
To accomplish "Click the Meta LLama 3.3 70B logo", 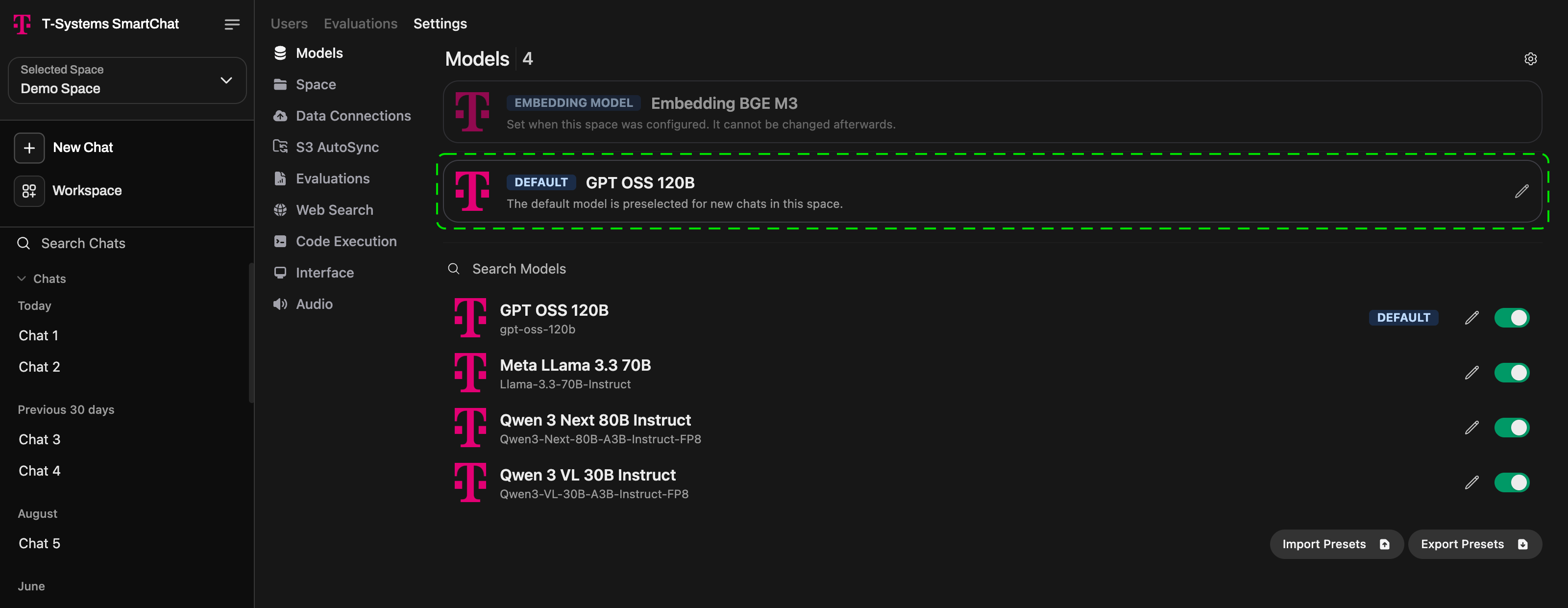I will (470, 373).
